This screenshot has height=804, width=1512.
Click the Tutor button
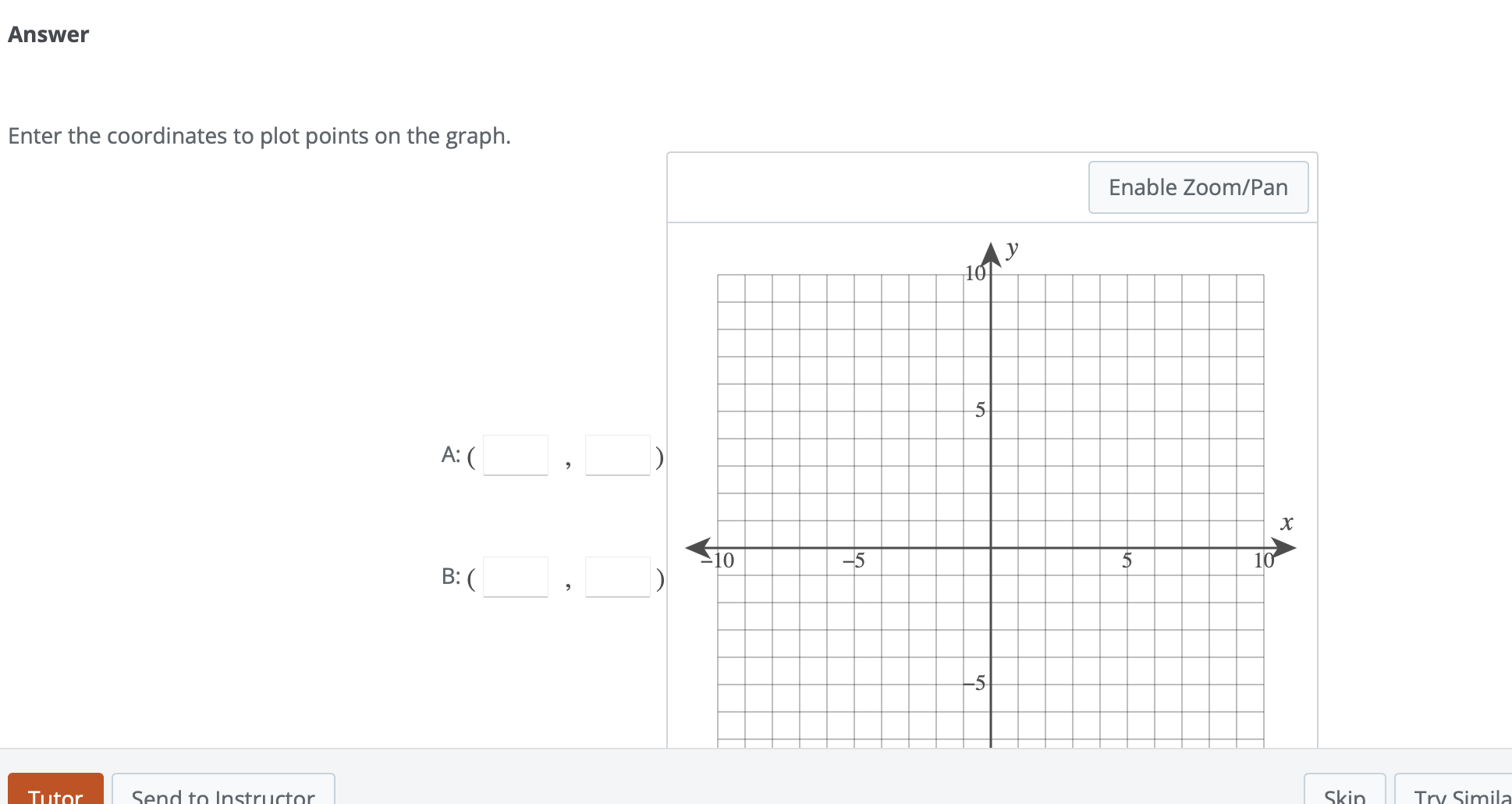tap(55, 795)
